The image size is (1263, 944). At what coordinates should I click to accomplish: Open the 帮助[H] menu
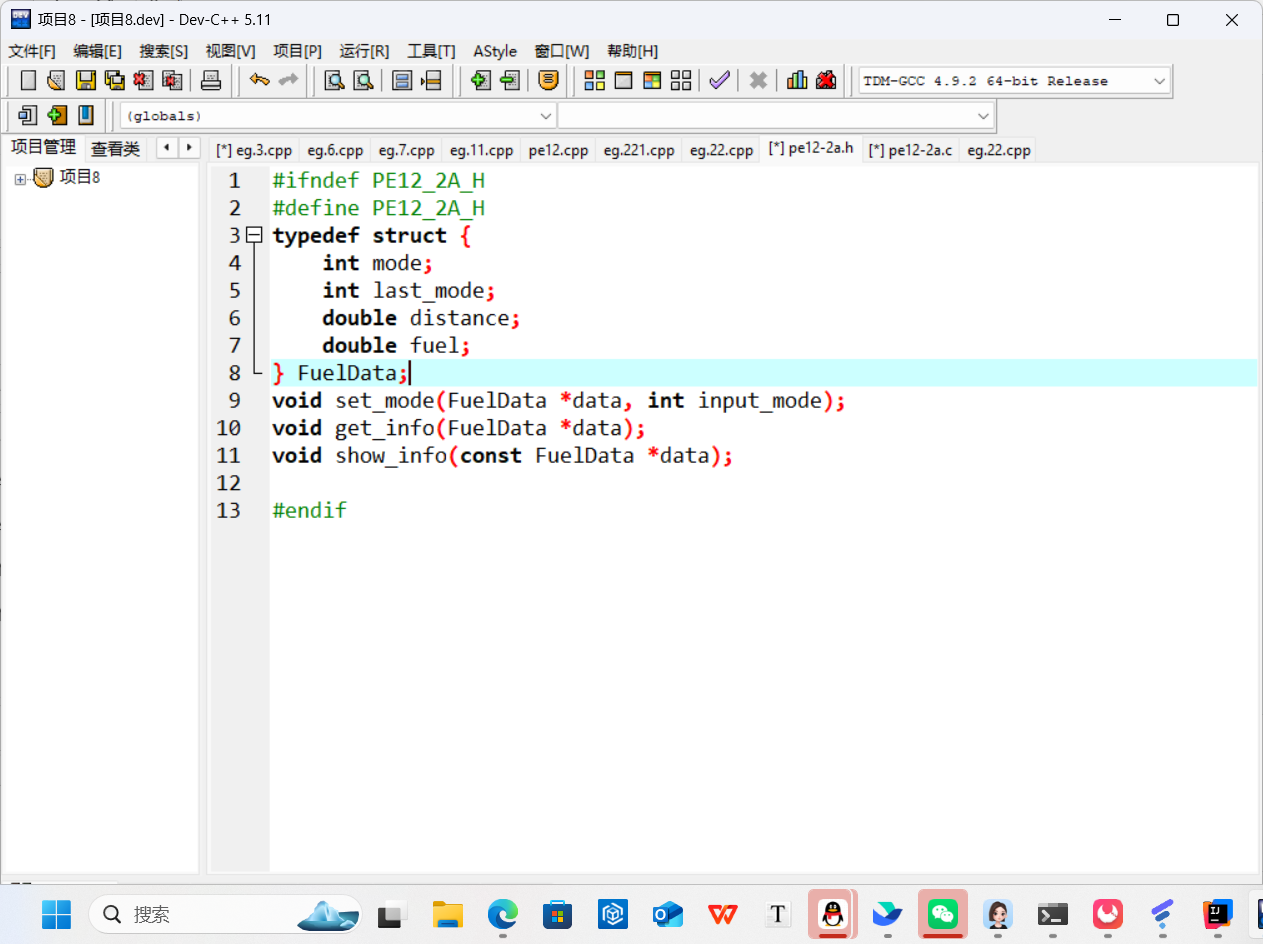click(633, 51)
